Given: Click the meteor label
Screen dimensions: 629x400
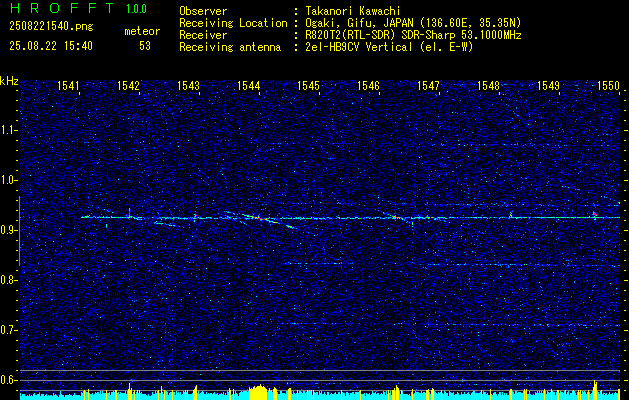Looking at the screenshot, I should click(x=142, y=31).
